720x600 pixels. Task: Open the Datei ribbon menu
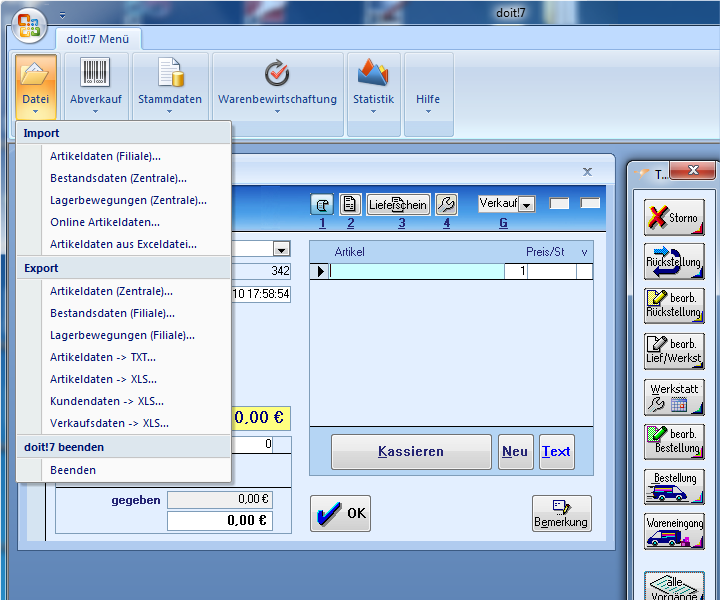pyautogui.click(x=35, y=86)
